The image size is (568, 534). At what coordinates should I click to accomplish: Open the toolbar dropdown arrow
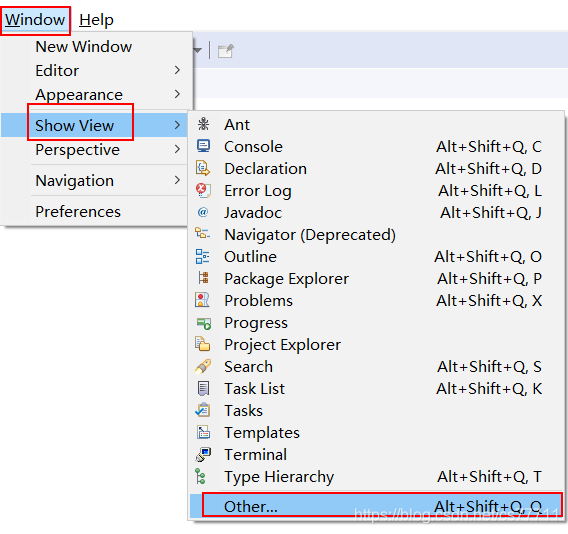pos(198,50)
